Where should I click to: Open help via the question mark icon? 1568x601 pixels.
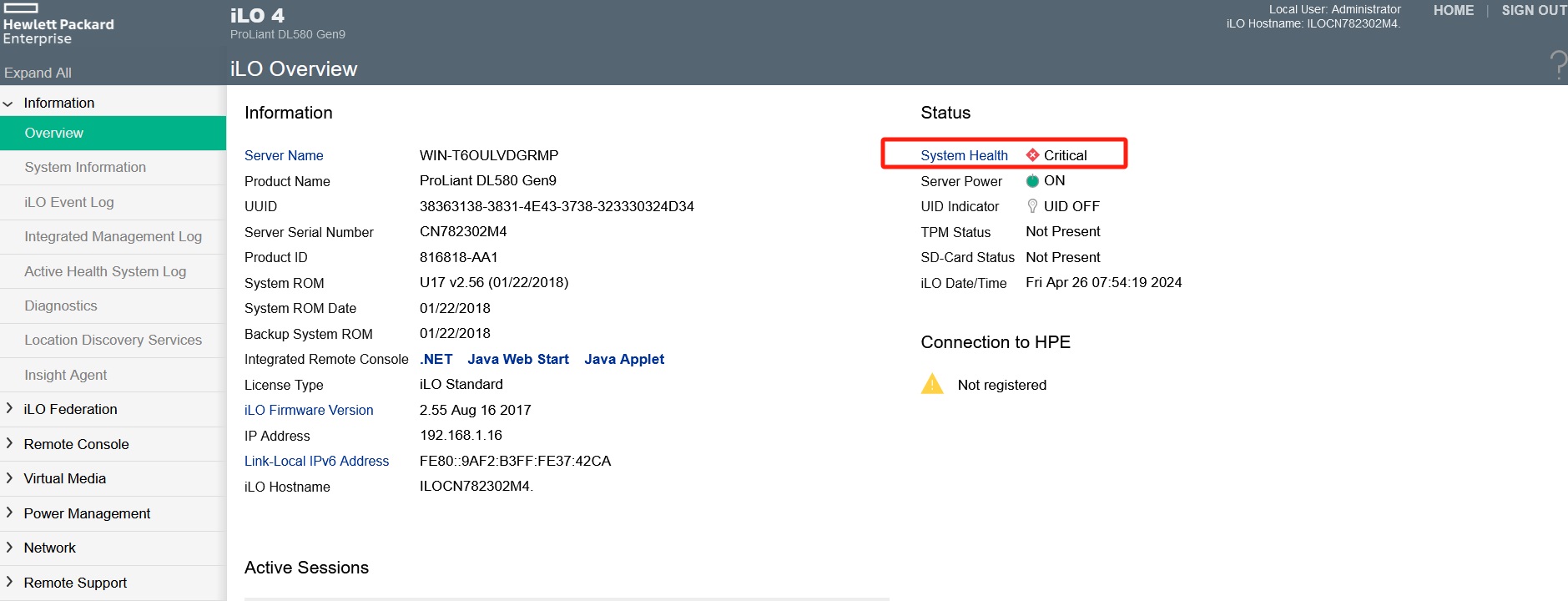pyautogui.click(x=1557, y=64)
